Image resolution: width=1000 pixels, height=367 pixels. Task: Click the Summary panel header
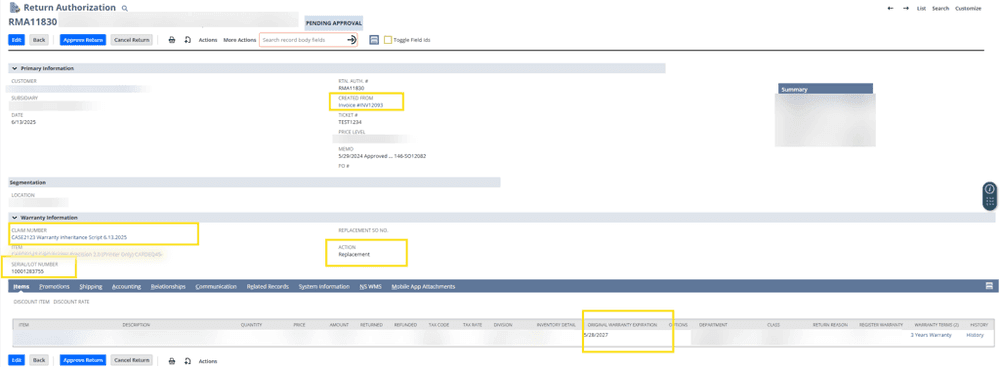pos(825,89)
